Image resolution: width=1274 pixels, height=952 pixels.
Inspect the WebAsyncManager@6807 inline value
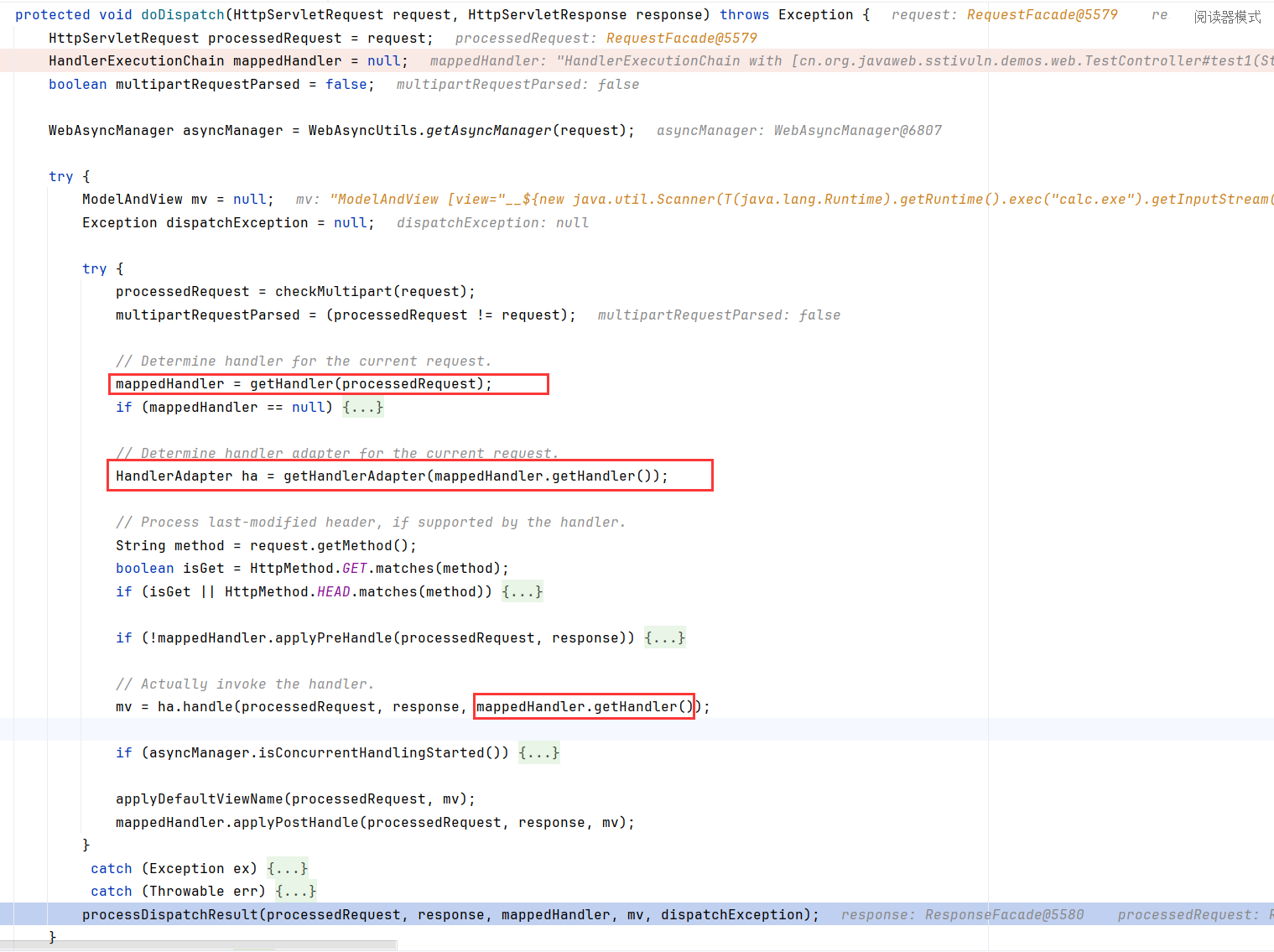(857, 130)
